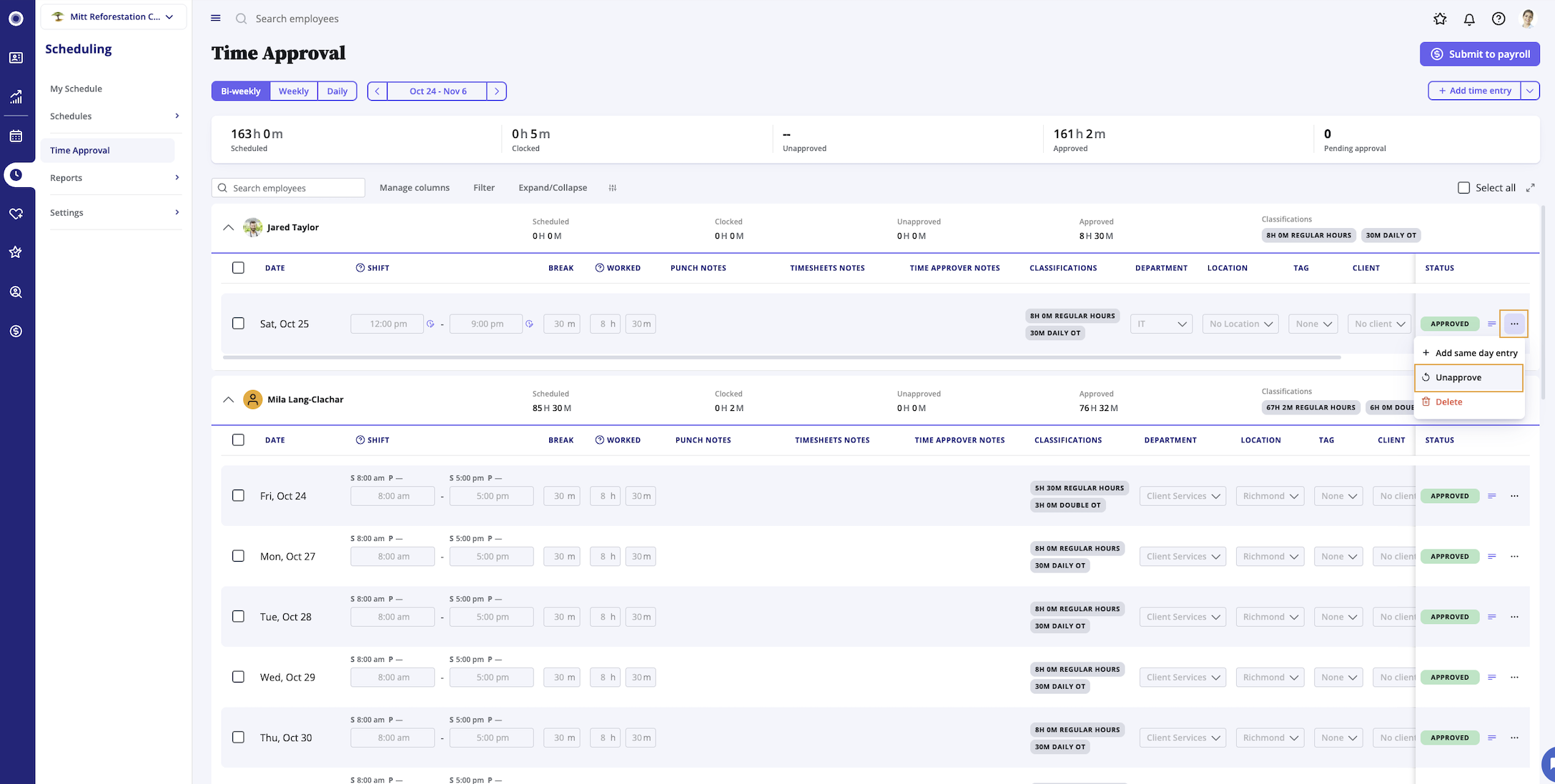Expand table to fullscreen icon
Viewport: 1555px width, 784px height.
(x=1531, y=188)
